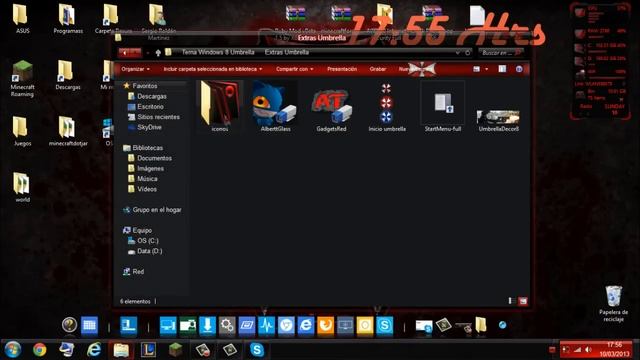
Task: Change the view with the view icon
Action: 476,69
